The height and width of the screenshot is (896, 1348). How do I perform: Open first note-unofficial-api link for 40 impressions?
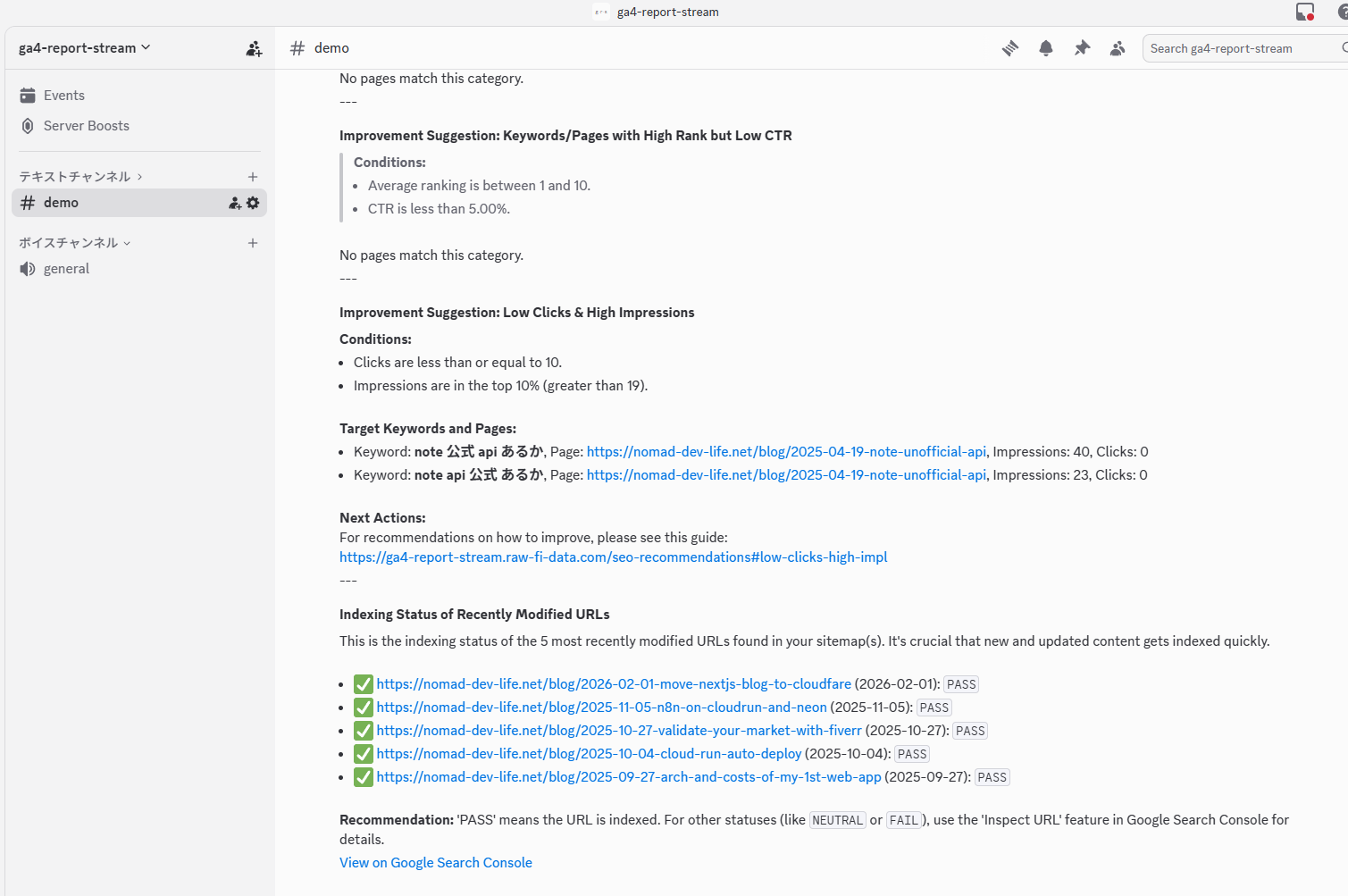(786, 452)
